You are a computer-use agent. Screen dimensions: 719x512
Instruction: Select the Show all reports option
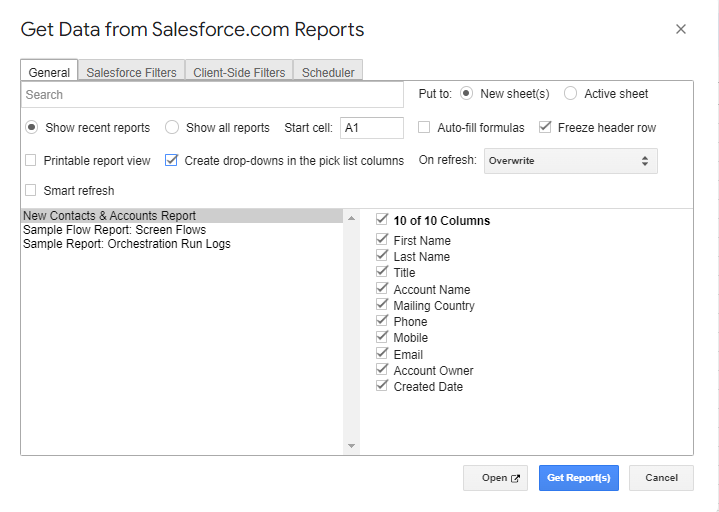pyautogui.click(x=172, y=128)
